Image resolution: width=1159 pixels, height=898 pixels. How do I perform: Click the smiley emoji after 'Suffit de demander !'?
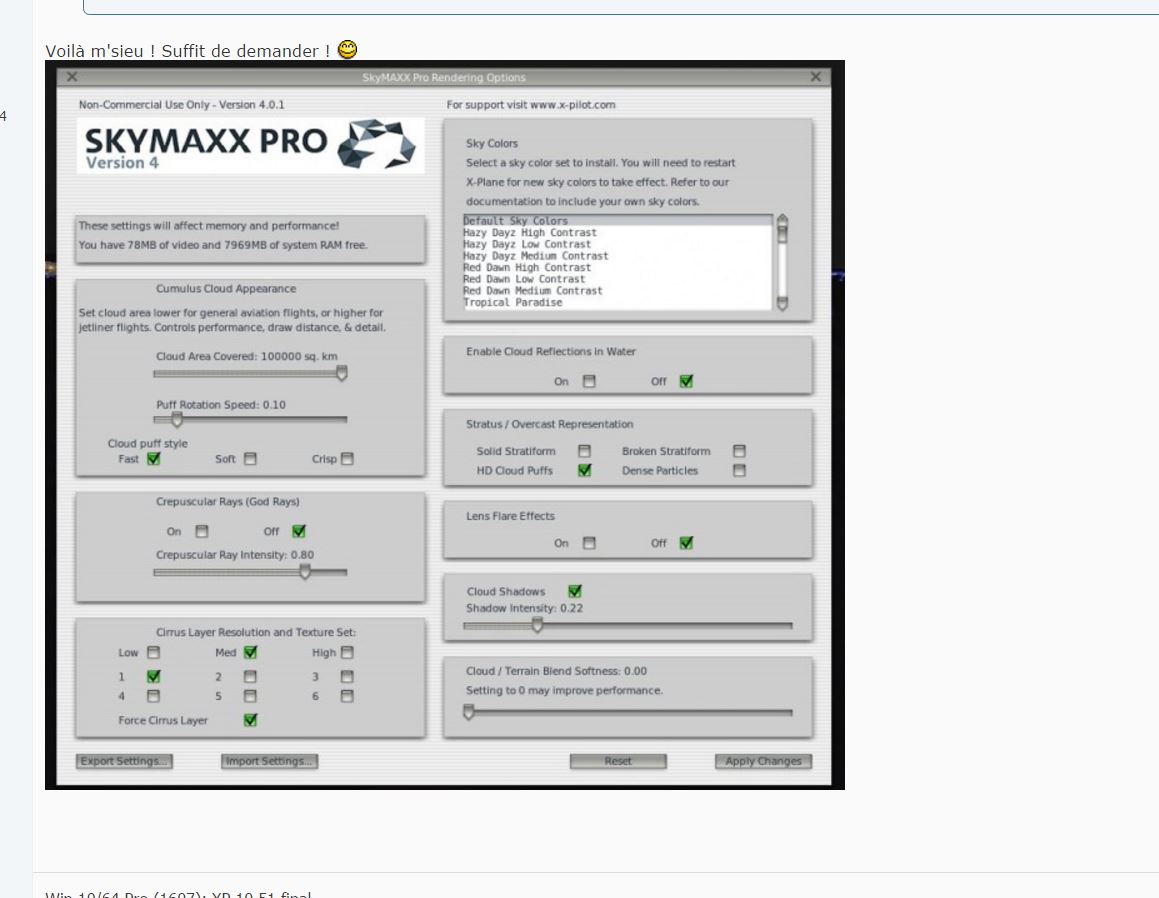(x=347, y=50)
